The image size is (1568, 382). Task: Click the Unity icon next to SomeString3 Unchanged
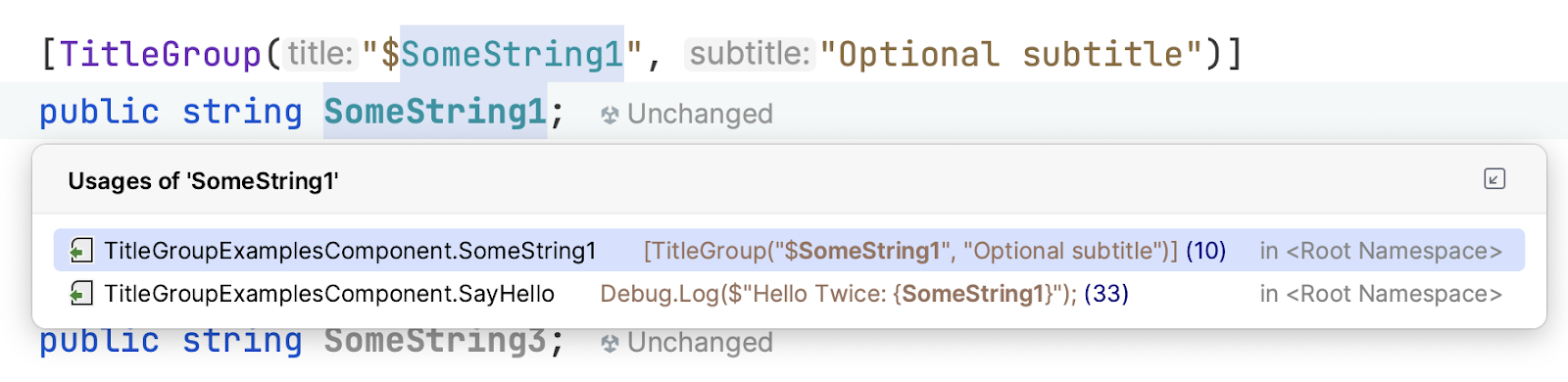pos(610,344)
